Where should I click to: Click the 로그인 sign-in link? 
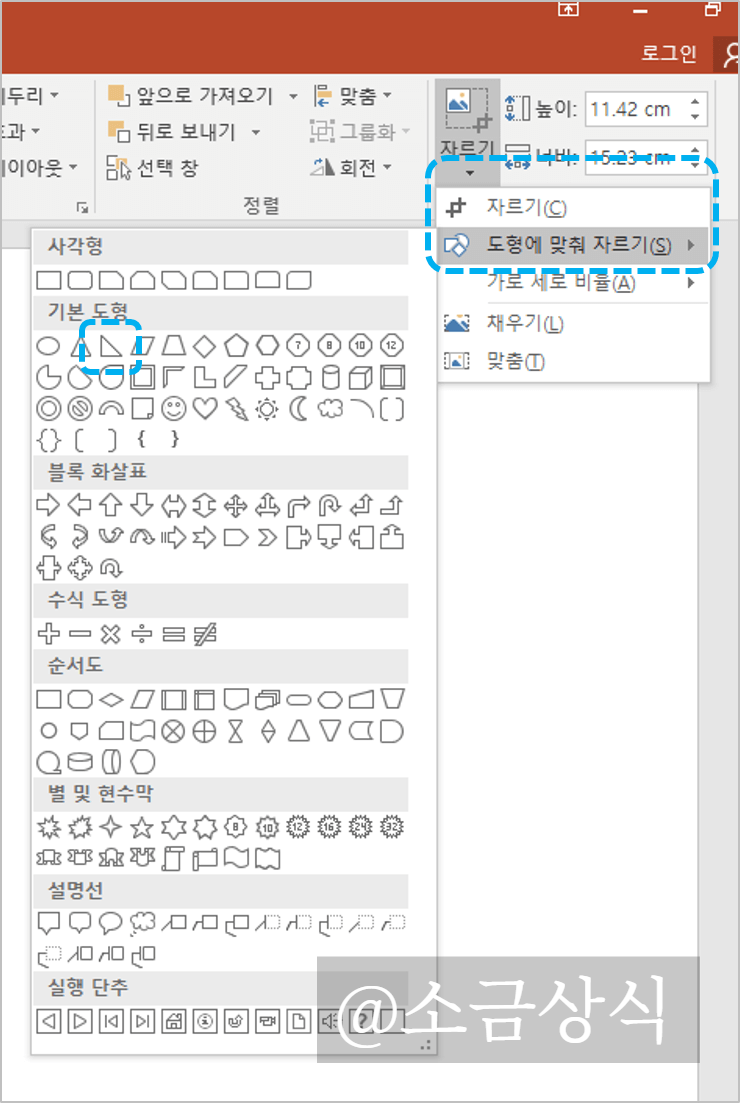click(669, 53)
